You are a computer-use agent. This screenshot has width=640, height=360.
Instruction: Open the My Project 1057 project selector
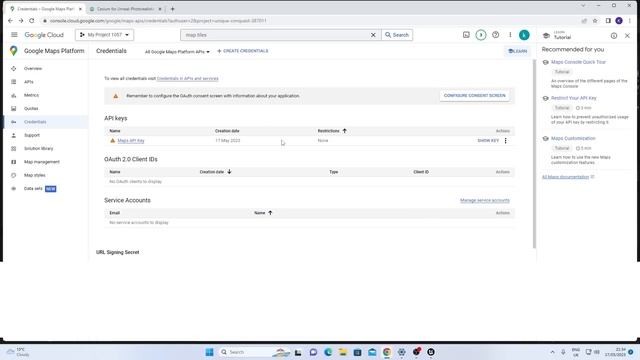(x=104, y=35)
